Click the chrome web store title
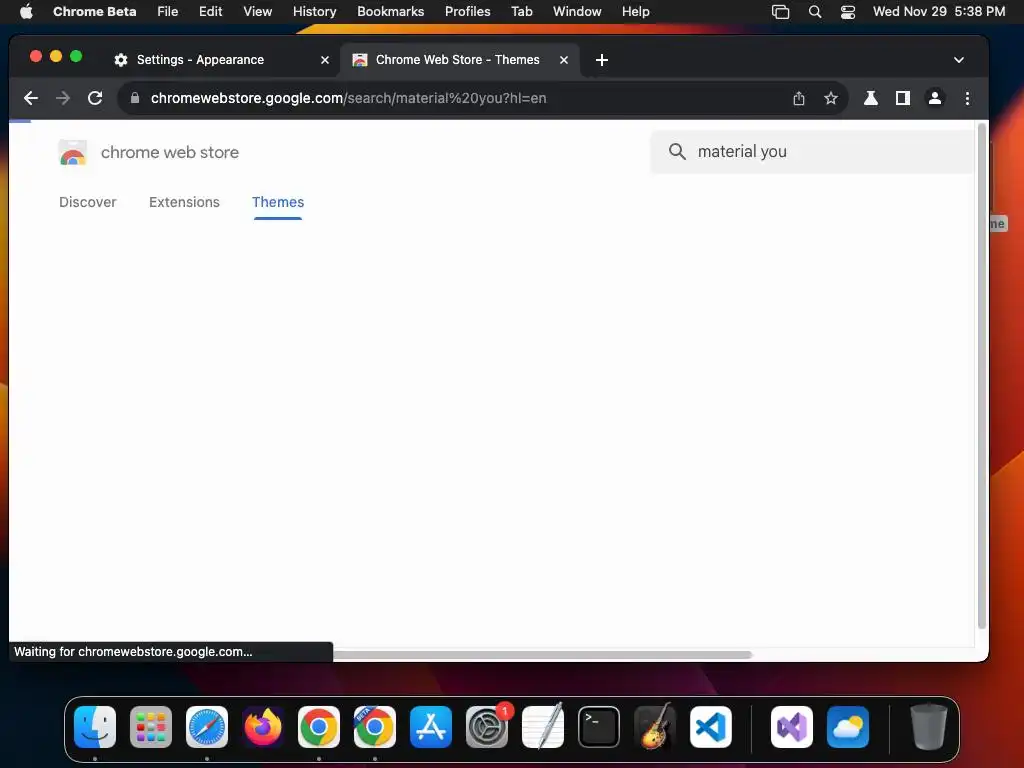Screen dimensions: 1024x768 point(170,152)
